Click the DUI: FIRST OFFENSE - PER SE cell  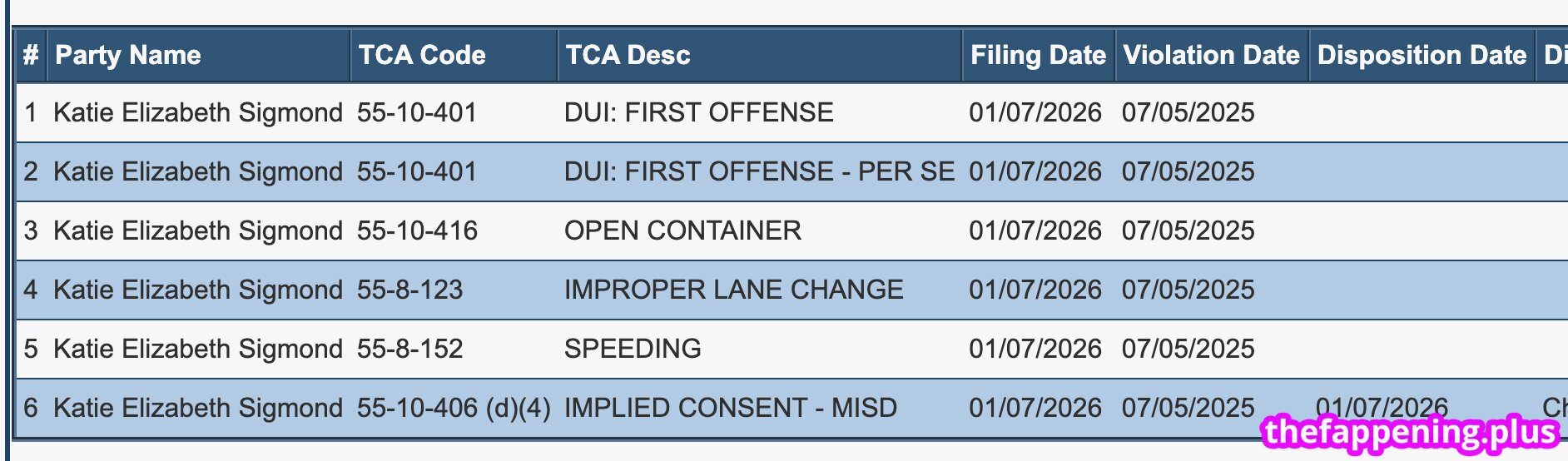coord(759,171)
